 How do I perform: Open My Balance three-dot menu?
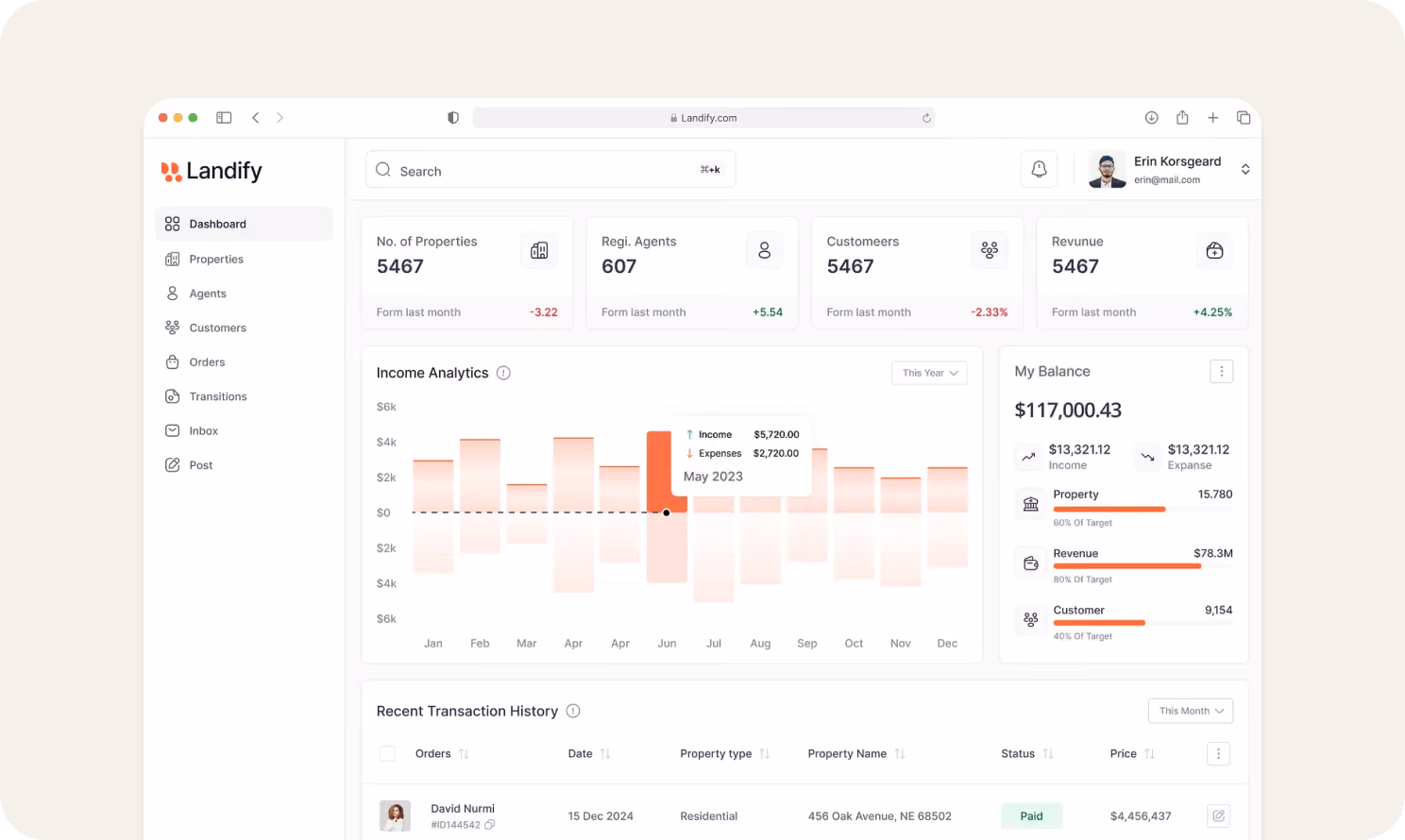(x=1221, y=372)
